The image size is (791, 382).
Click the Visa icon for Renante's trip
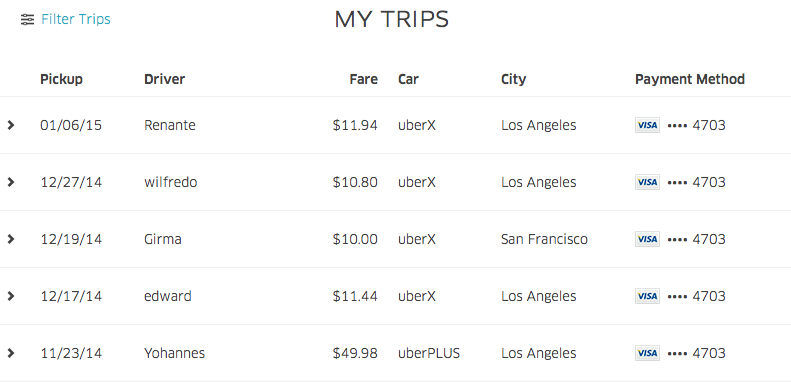click(x=647, y=125)
